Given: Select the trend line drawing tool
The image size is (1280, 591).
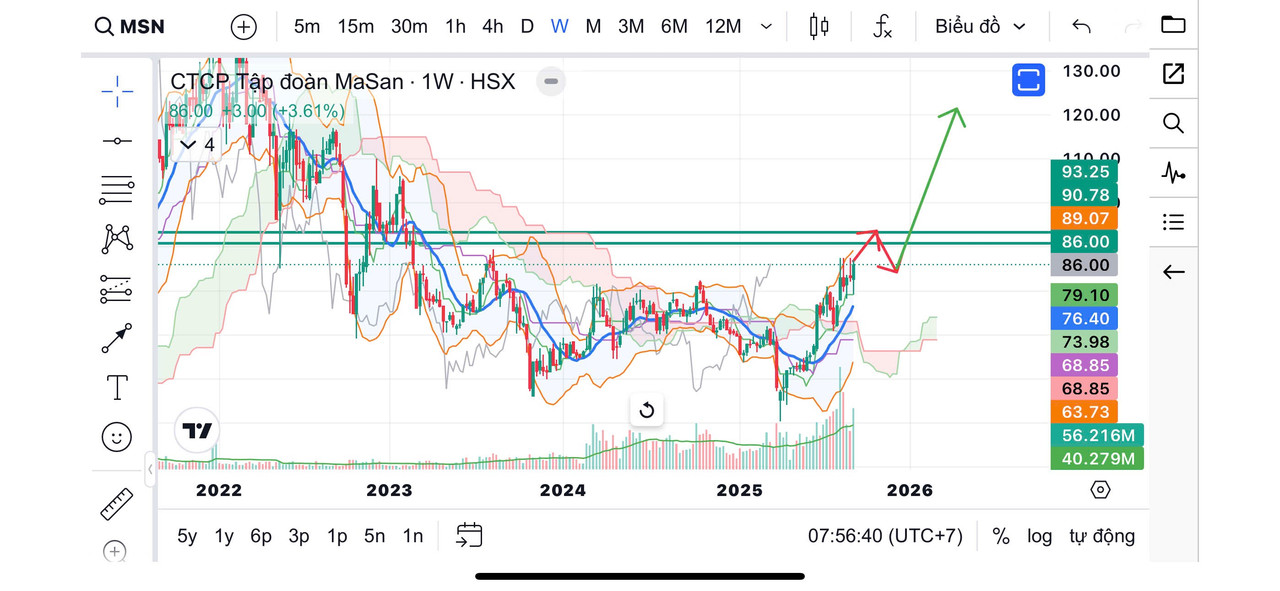Looking at the screenshot, I should click(117, 141).
